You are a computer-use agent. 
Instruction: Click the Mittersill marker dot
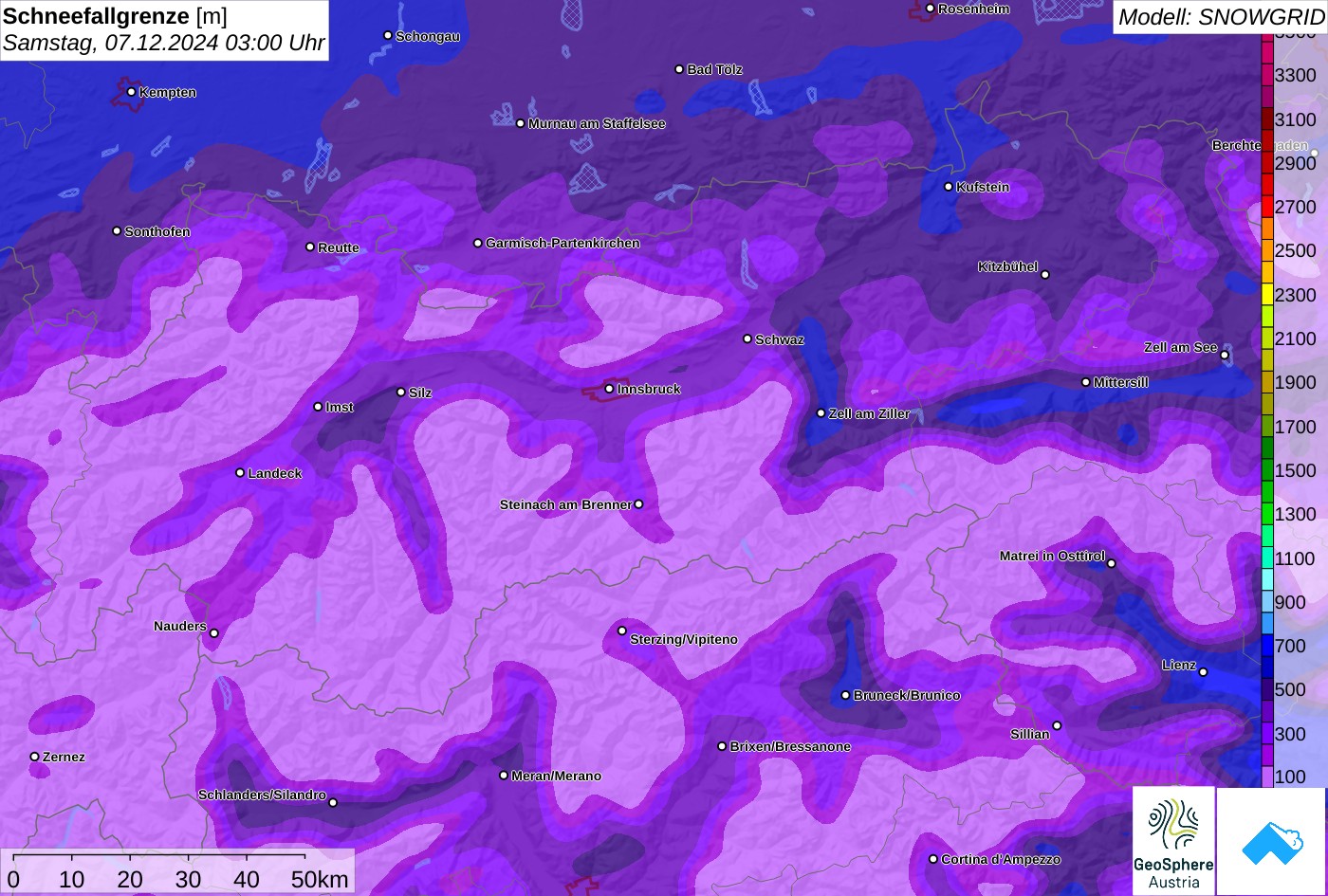[x=1086, y=382]
